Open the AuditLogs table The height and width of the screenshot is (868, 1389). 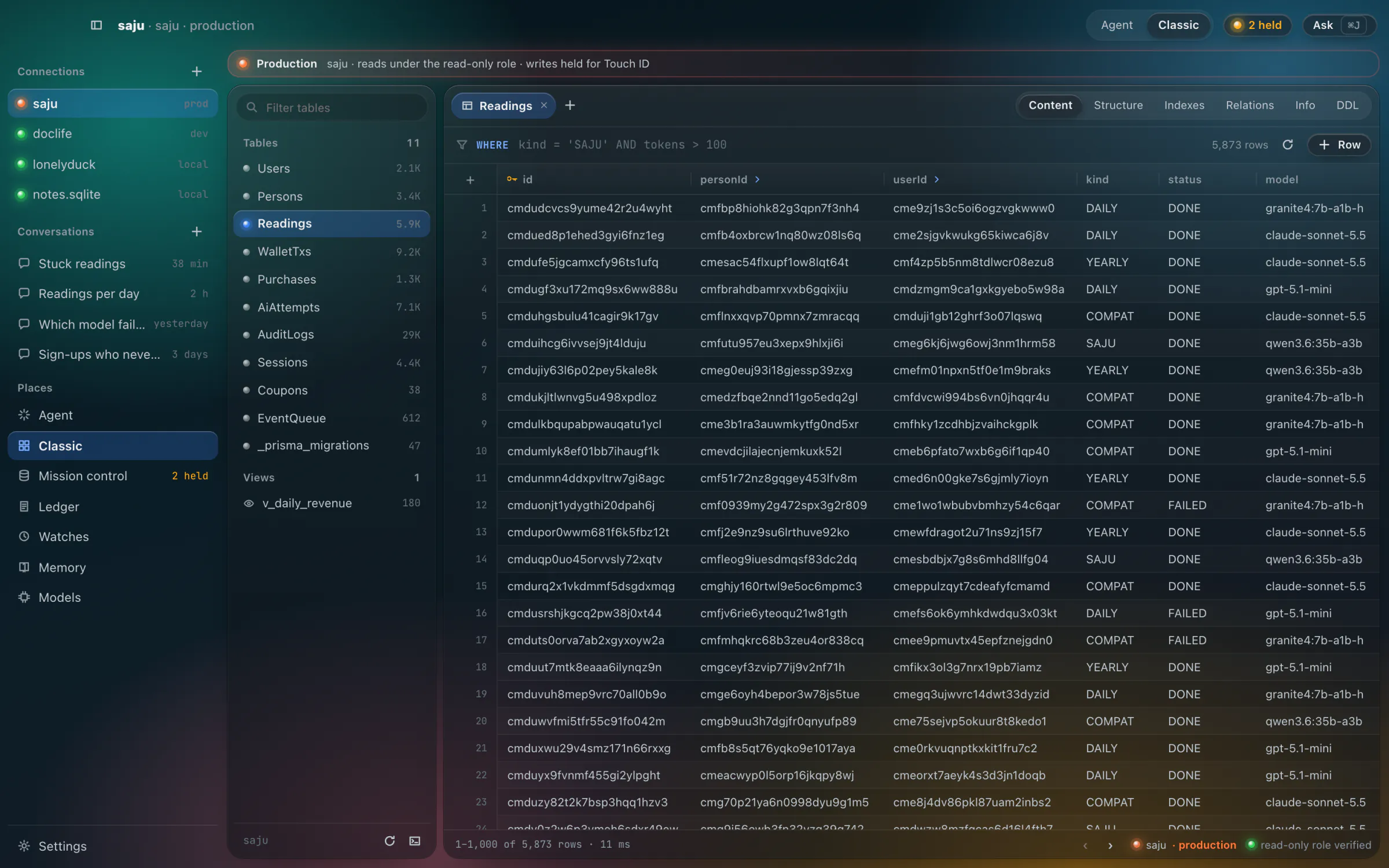[x=332, y=334]
